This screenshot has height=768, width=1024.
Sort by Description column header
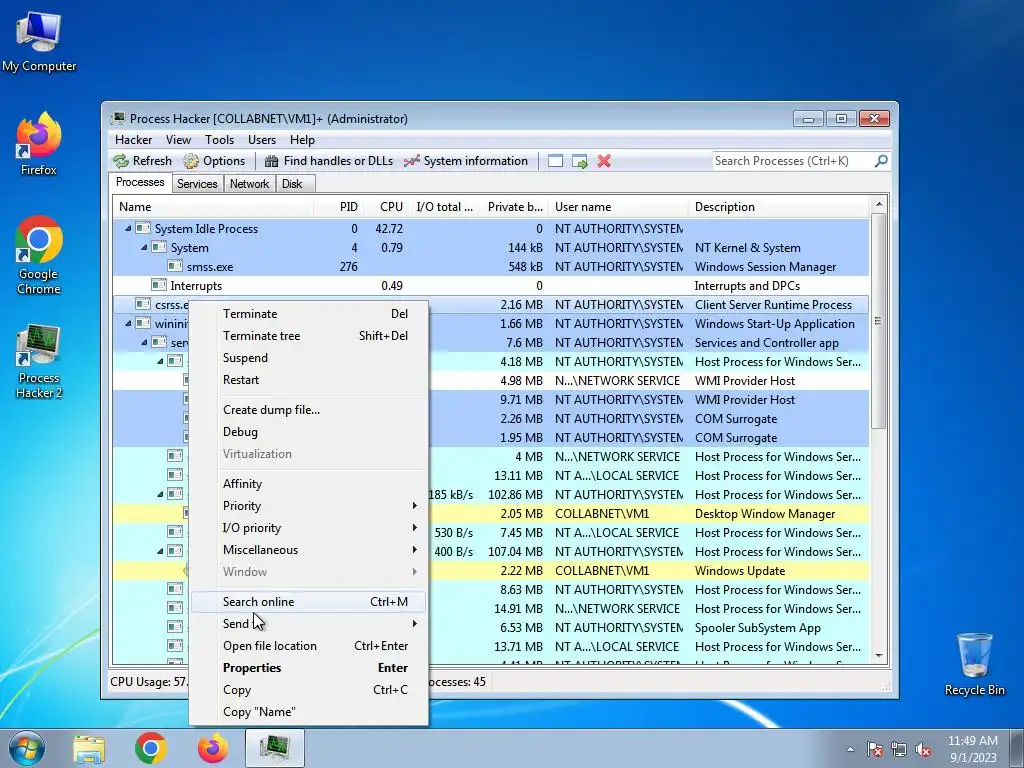click(779, 206)
